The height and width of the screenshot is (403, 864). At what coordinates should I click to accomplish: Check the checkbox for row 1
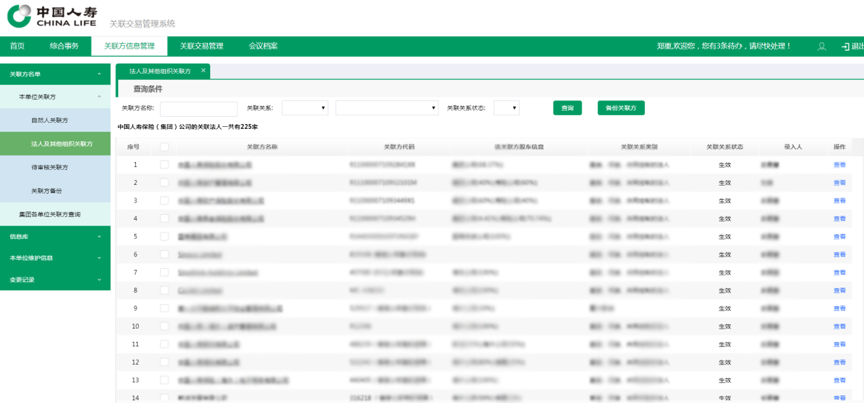coord(164,165)
